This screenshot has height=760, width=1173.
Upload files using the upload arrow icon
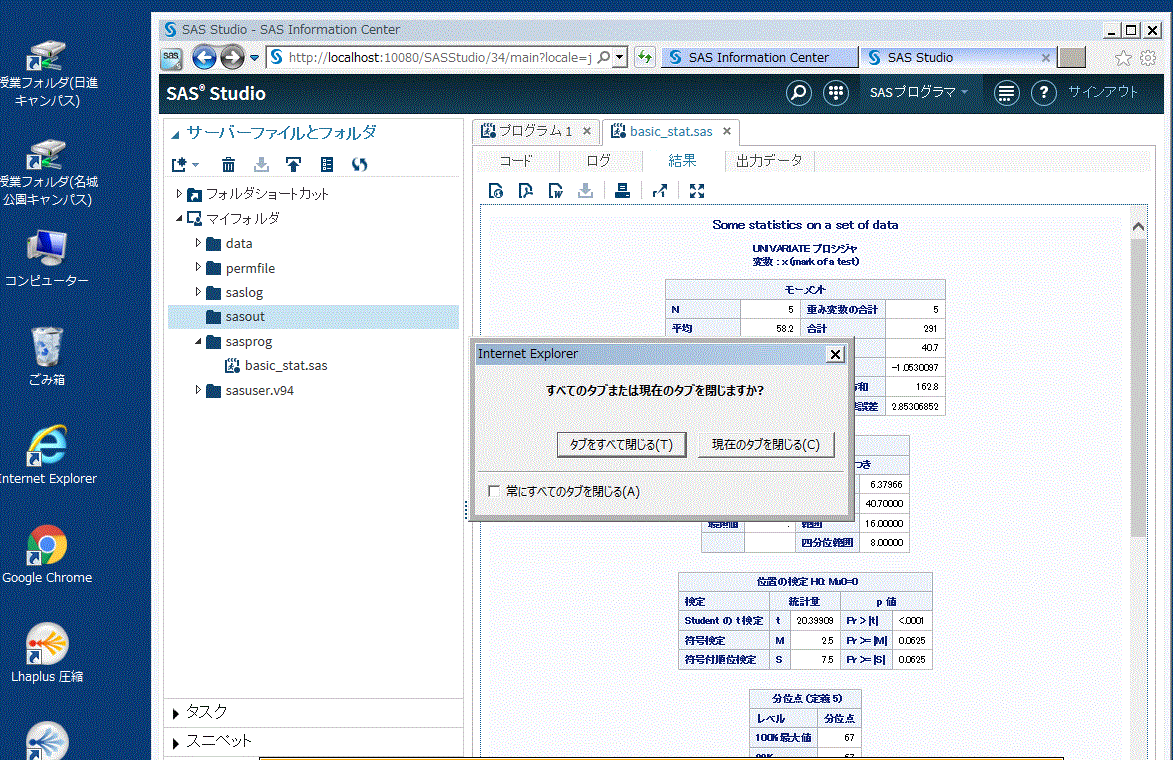click(x=293, y=165)
